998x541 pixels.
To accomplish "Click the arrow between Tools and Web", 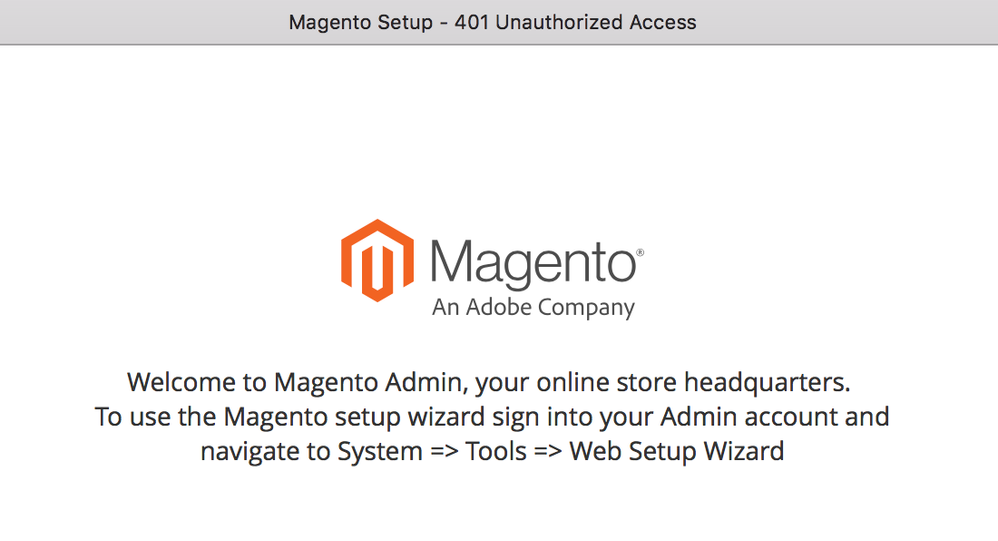I will click(549, 452).
